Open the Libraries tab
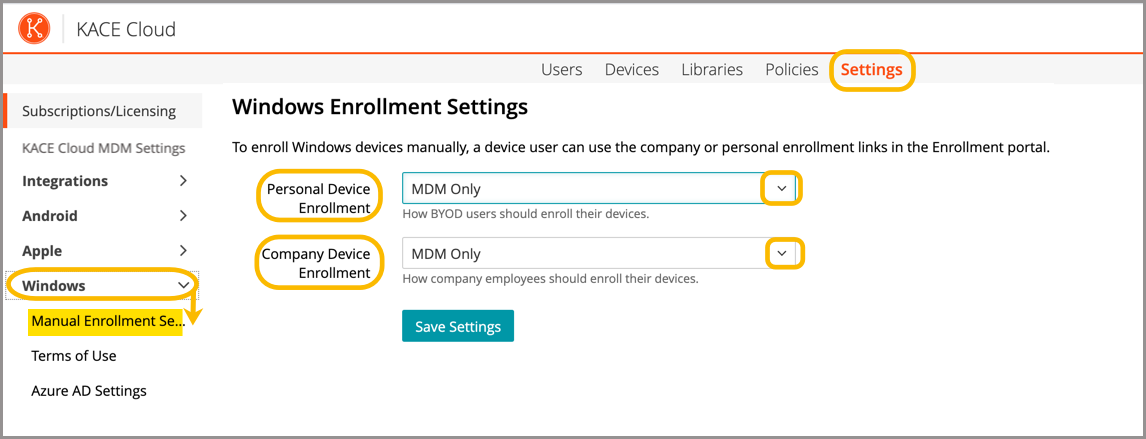This screenshot has width=1146, height=439. [x=711, y=70]
